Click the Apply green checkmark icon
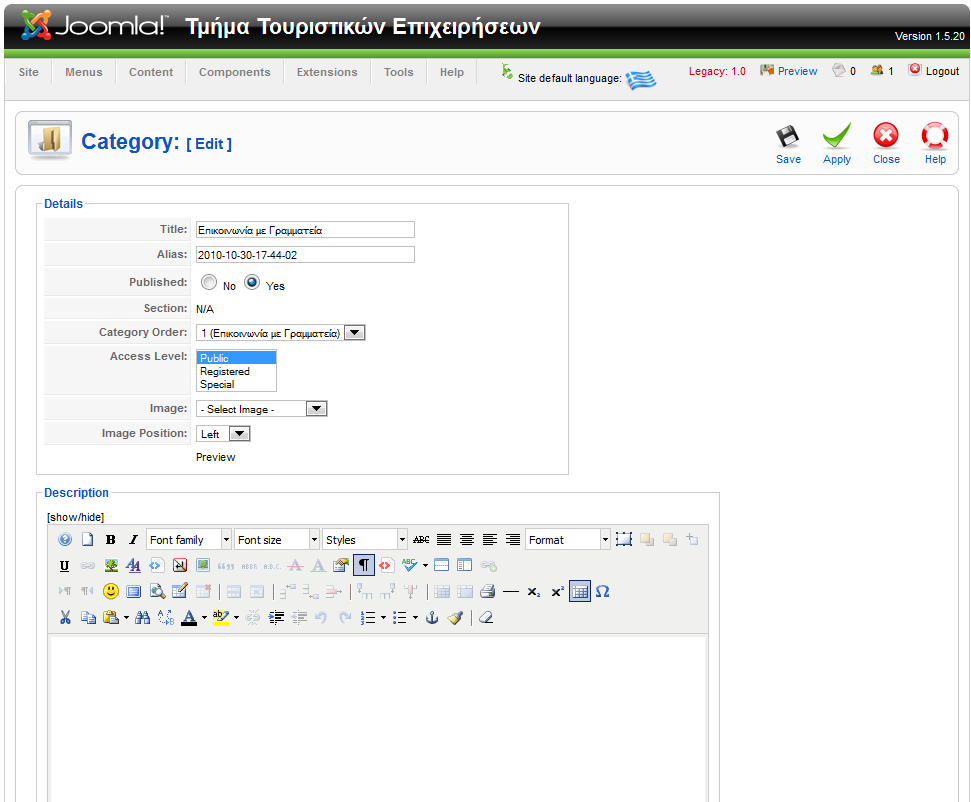Viewport: 971px width, 802px height. pyautogui.click(x=837, y=136)
